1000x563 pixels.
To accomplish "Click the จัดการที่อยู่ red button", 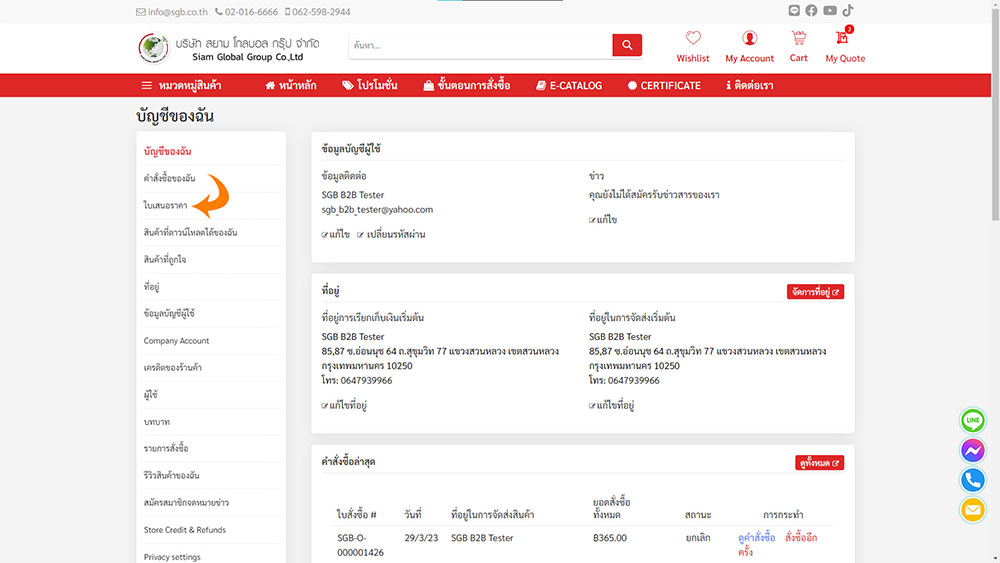I will [x=815, y=292].
